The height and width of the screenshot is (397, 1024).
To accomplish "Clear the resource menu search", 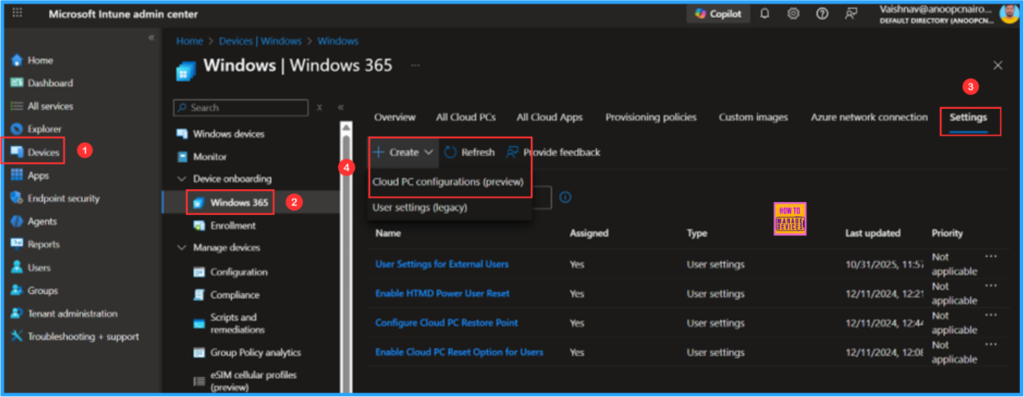I will [319, 108].
